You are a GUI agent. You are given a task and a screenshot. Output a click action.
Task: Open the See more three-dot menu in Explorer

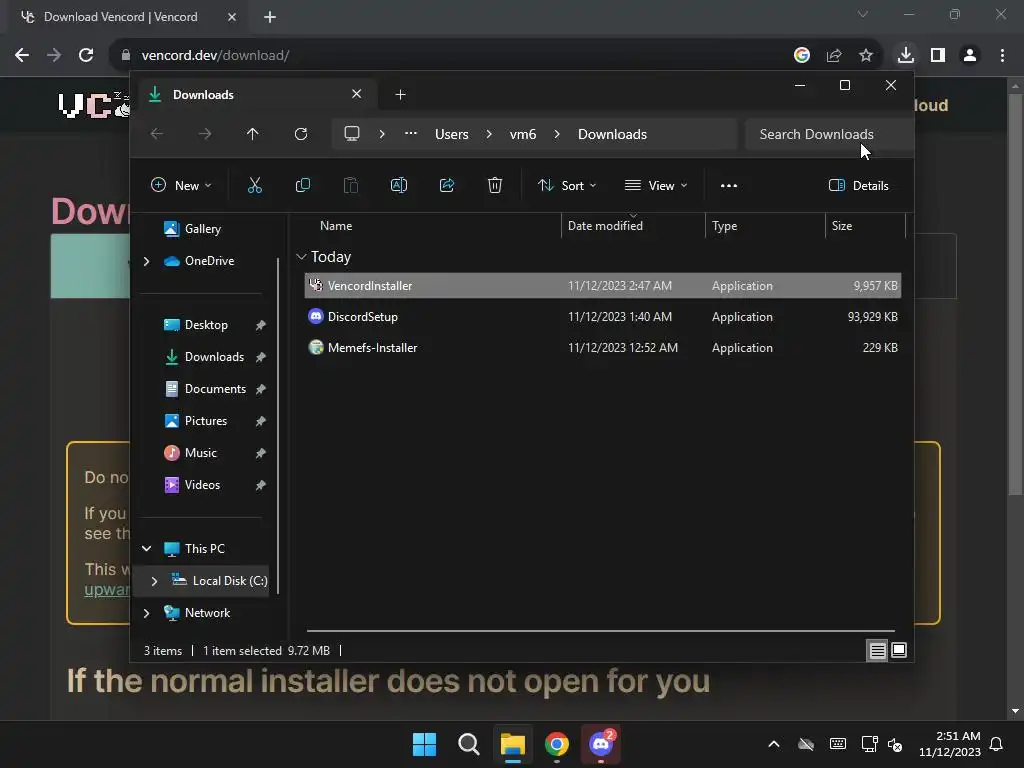coord(729,185)
